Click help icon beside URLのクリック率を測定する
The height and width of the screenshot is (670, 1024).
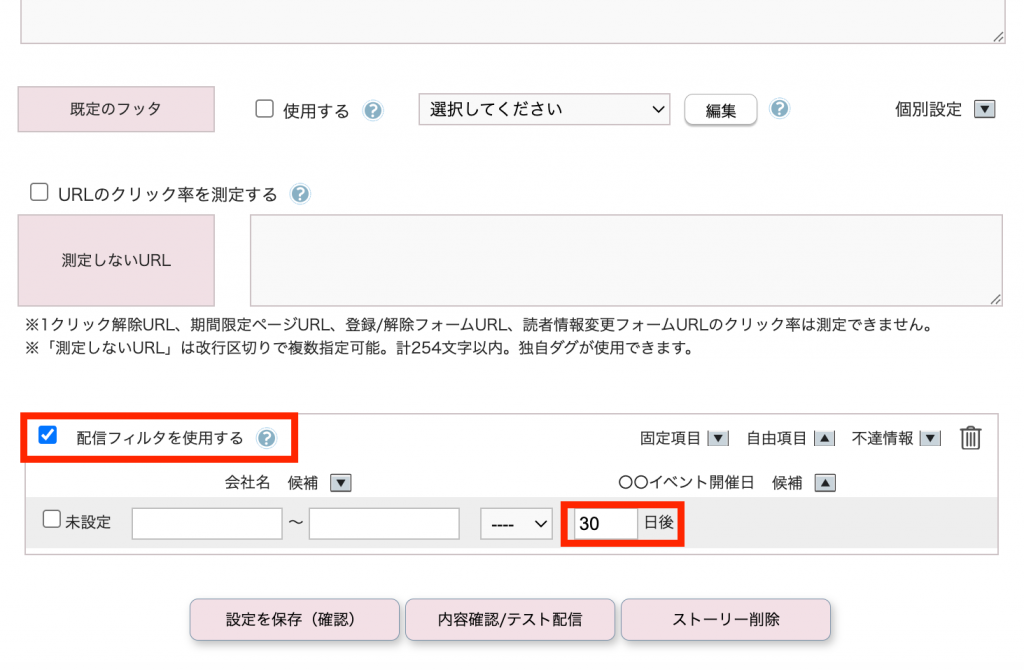click(x=300, y=194)
